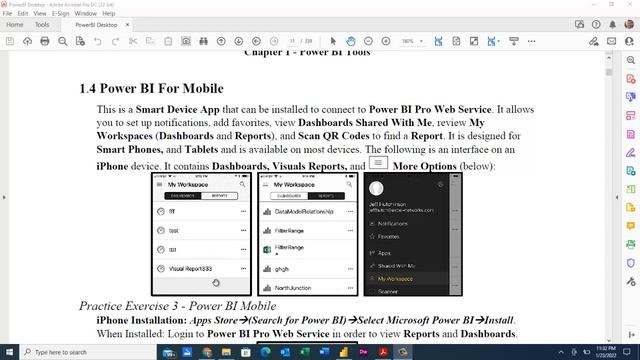Click the Upload to cloud icon

coord(27,41)
